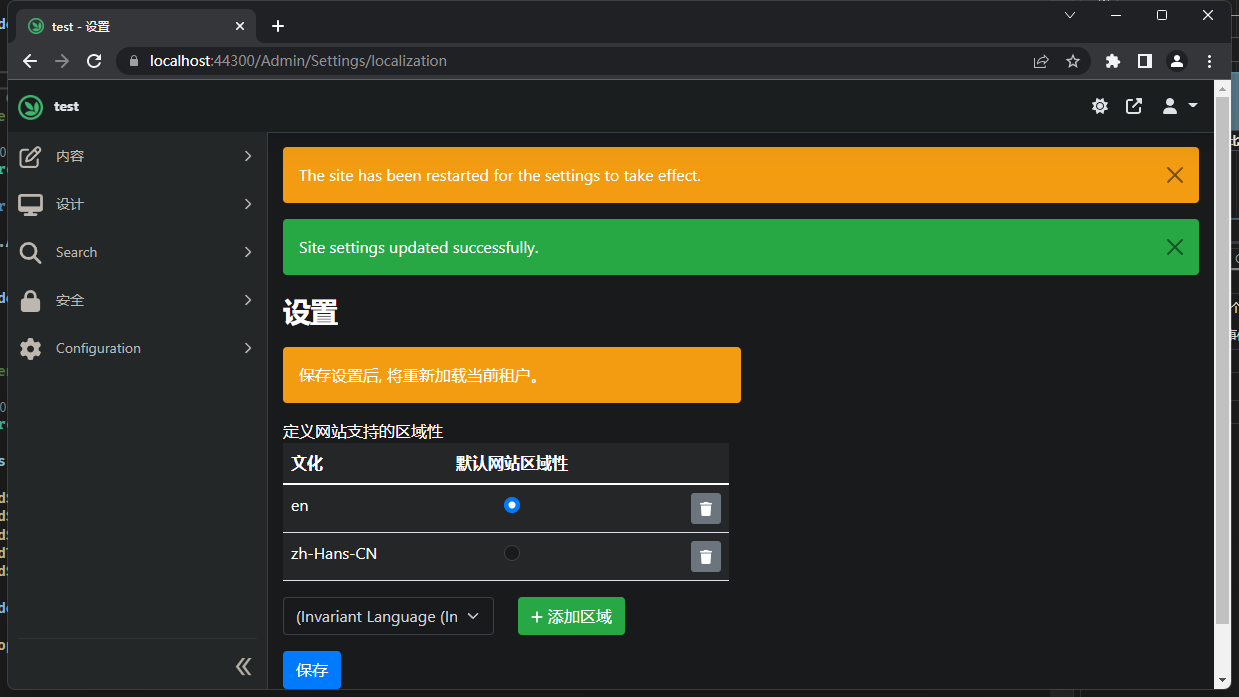Open the Search menu item
Image resolution: width=1239 pixels, height=697 pixels.
point(77,252)
